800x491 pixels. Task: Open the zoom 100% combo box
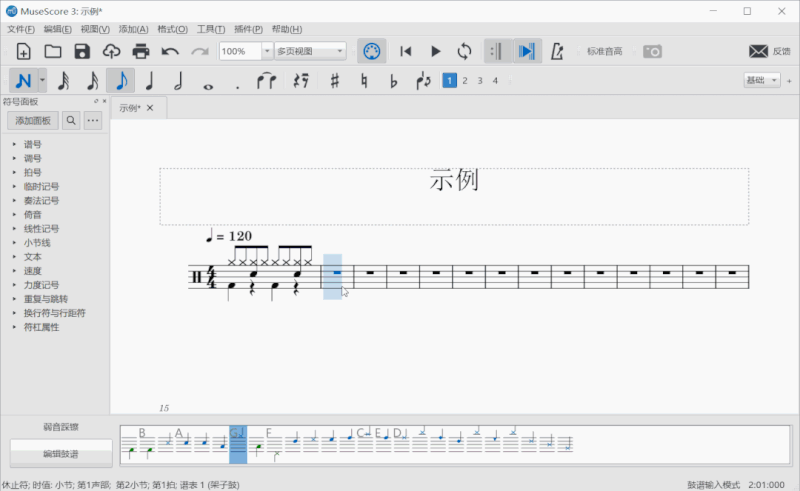pos(246,52)
